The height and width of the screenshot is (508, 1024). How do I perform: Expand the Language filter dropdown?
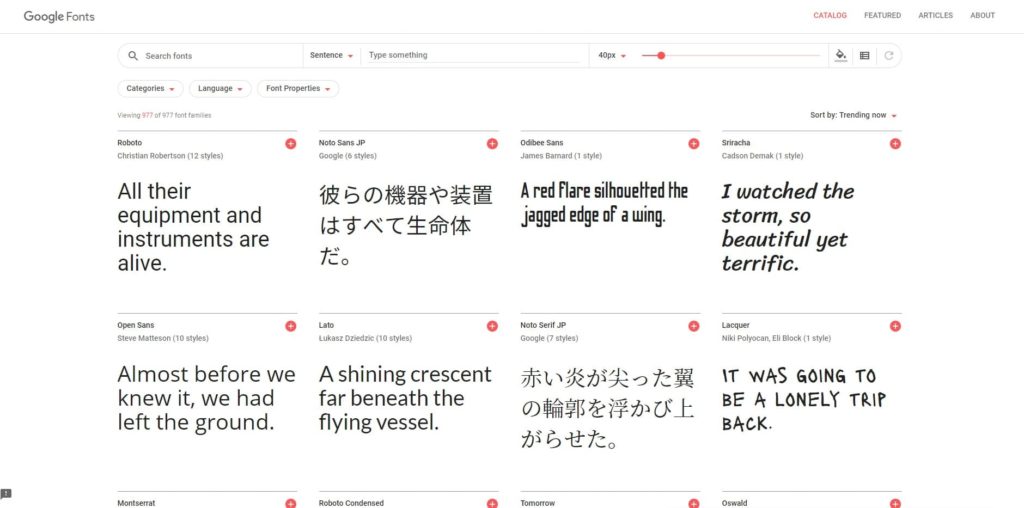coord(220,89)
